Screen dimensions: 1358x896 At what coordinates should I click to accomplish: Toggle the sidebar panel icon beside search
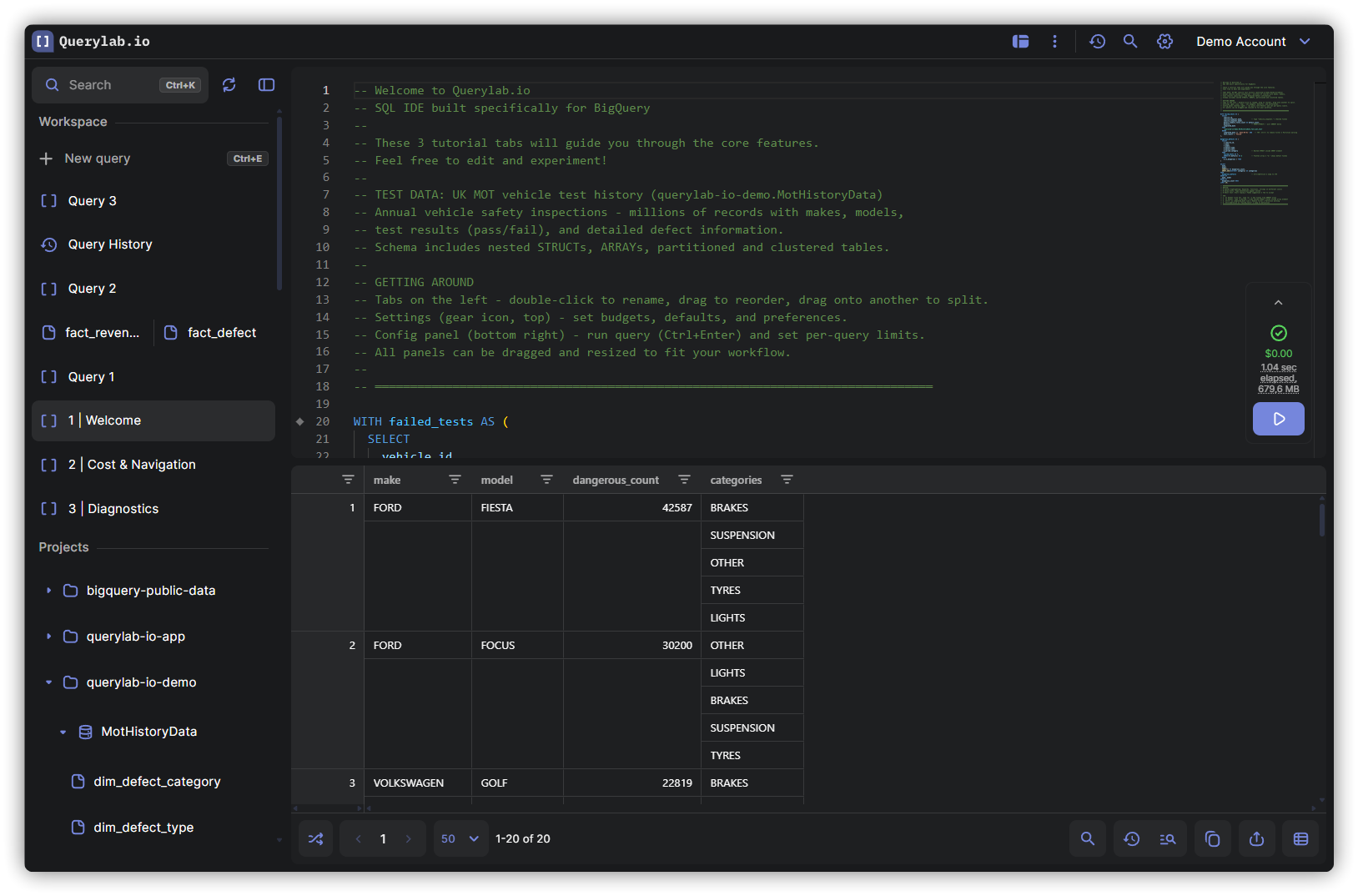tap(267, 85)
